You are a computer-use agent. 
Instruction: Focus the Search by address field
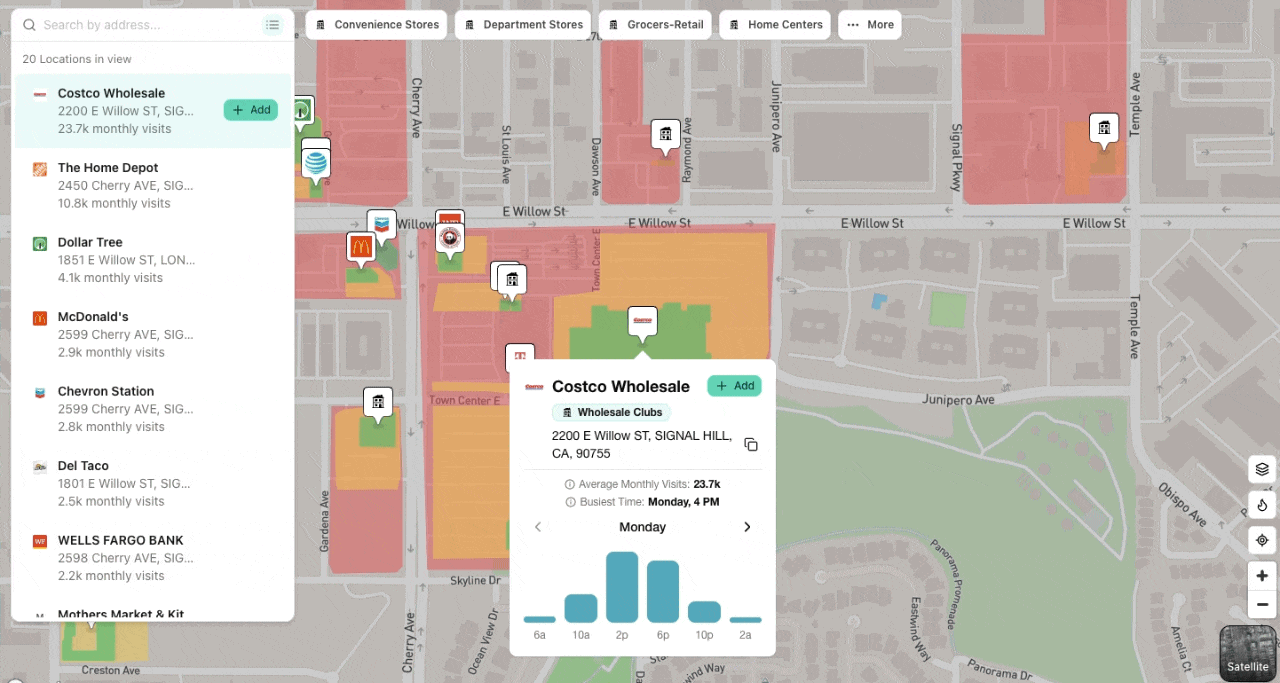tap(148, 25)
